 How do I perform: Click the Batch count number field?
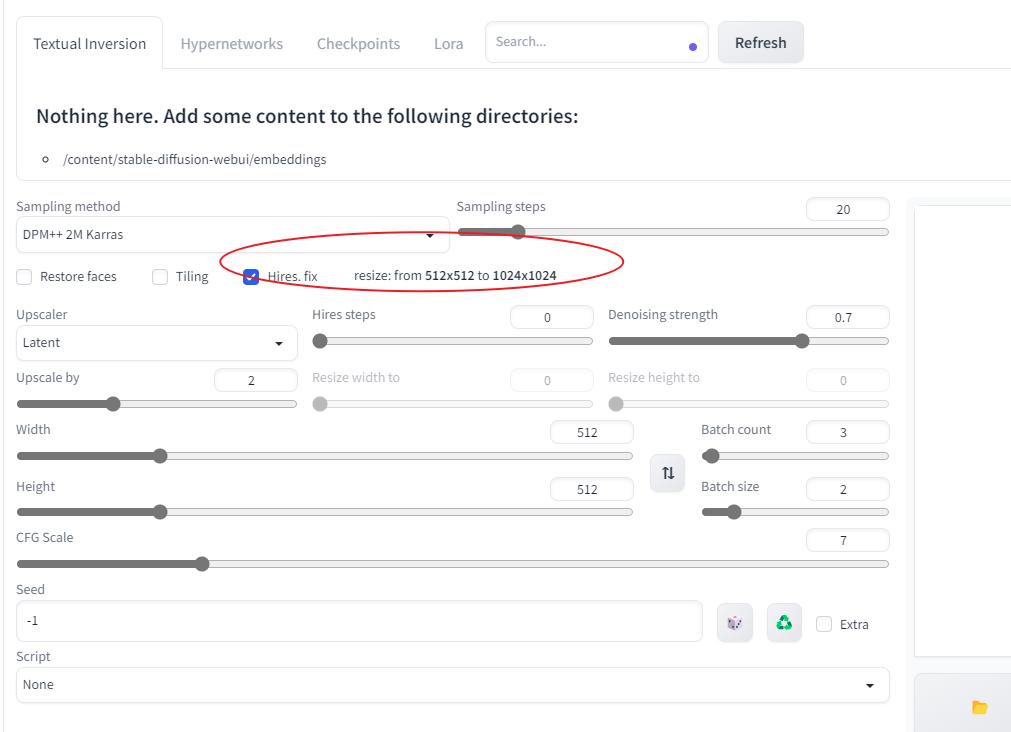click(846, 432)
